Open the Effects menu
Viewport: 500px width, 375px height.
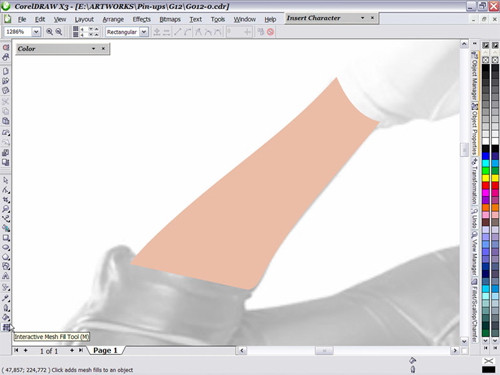[x=142, y=19]
